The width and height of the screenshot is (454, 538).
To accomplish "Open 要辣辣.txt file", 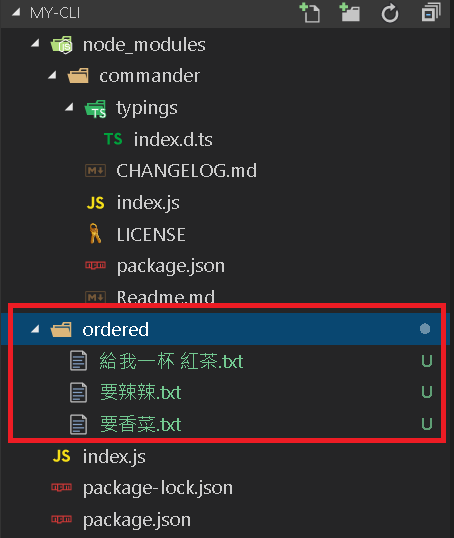I will (140, 392).
